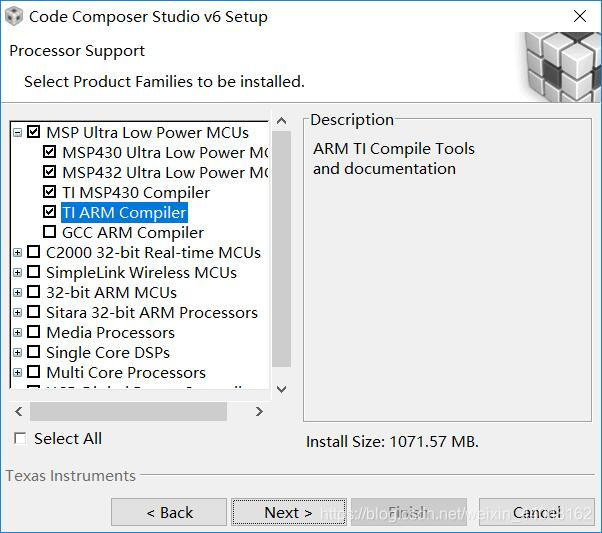The image size is (602, 533).
Task: Check Single Core DSPs checkbox
Action: pyautogui.click(x=33, y=352)
